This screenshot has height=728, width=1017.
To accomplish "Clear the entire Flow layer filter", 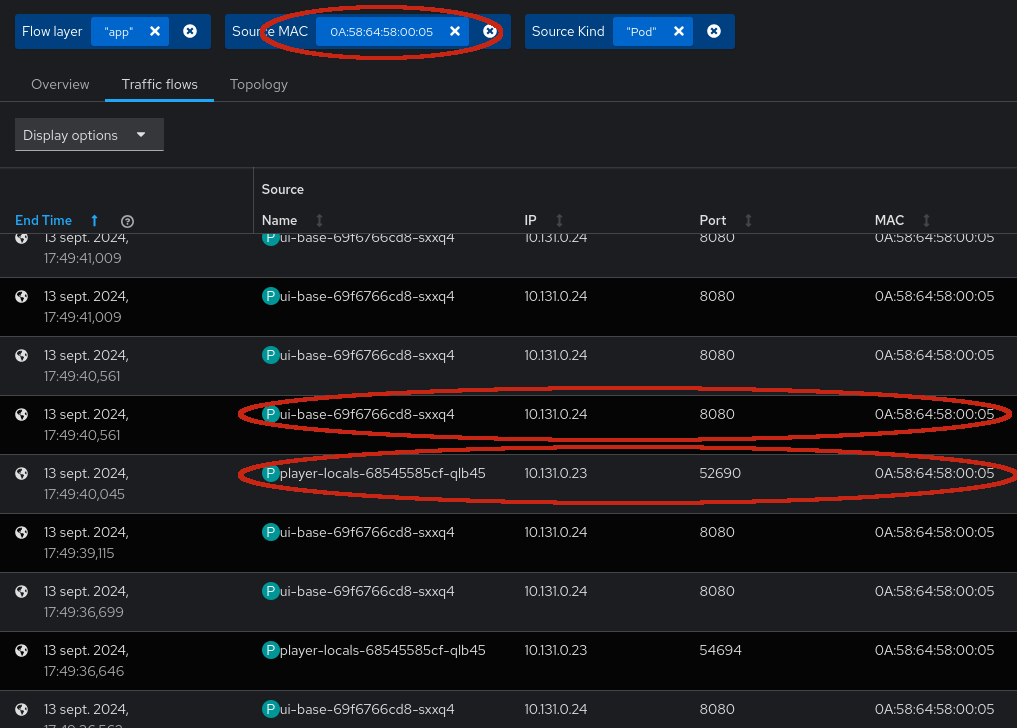I will [190, 31].
